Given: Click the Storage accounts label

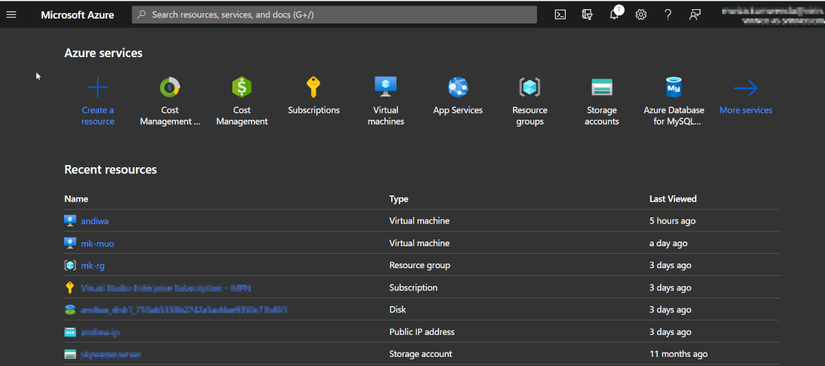Looking at the screenshot, I should click(602, 116).
